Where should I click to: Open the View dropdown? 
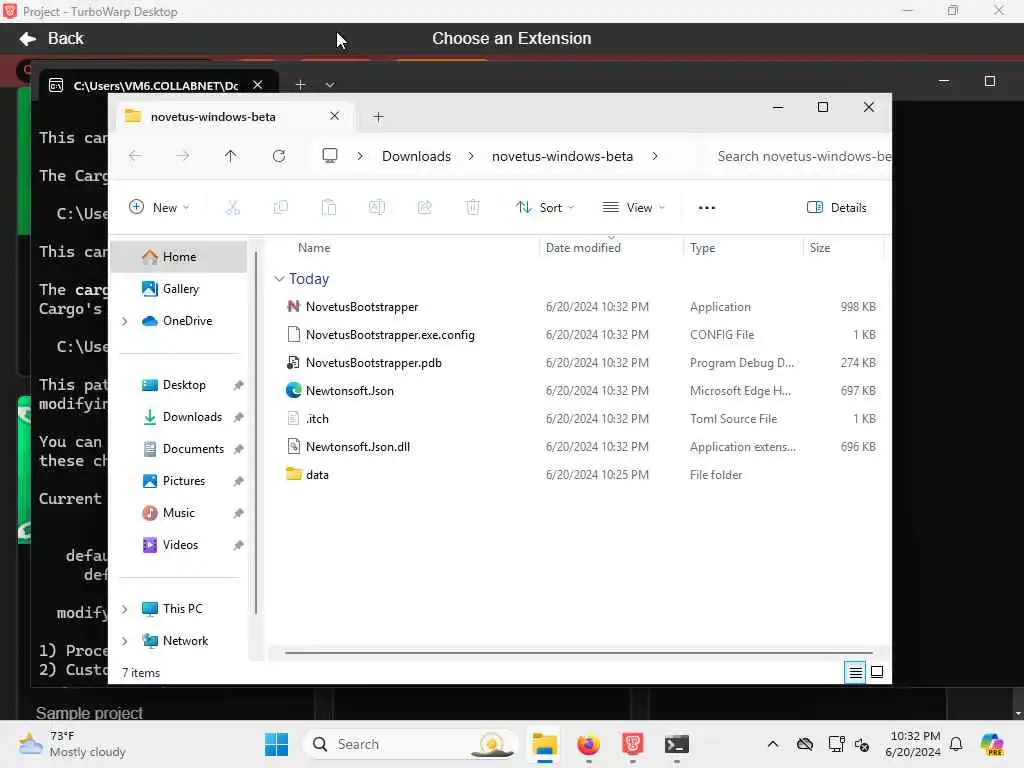point(633,208)
